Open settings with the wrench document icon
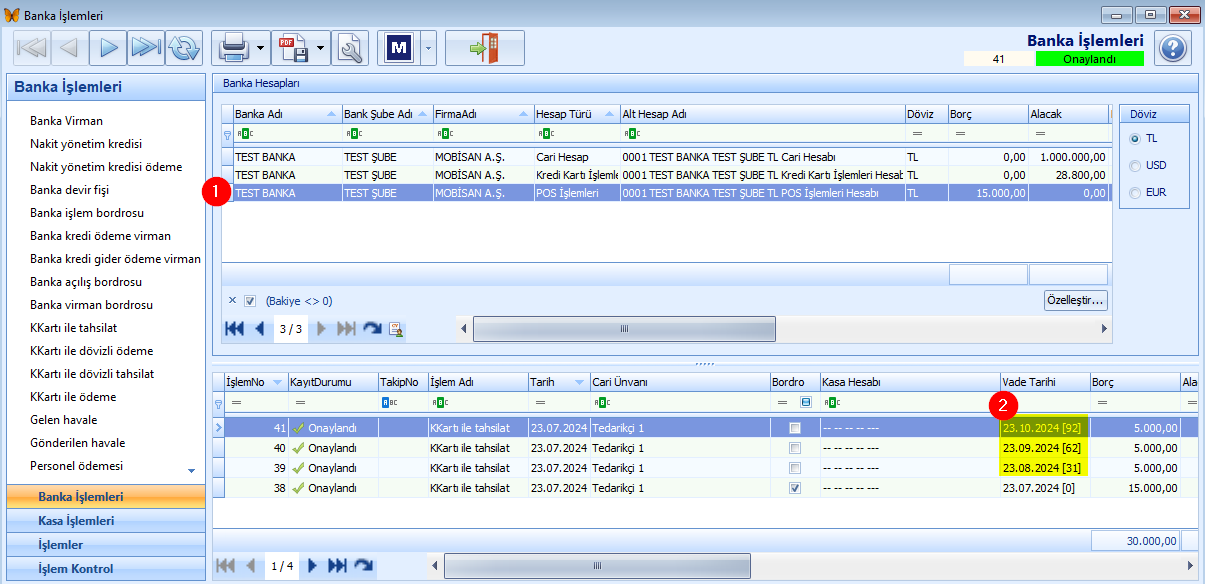The image size is (1205, 584). [x=350, y=47]
